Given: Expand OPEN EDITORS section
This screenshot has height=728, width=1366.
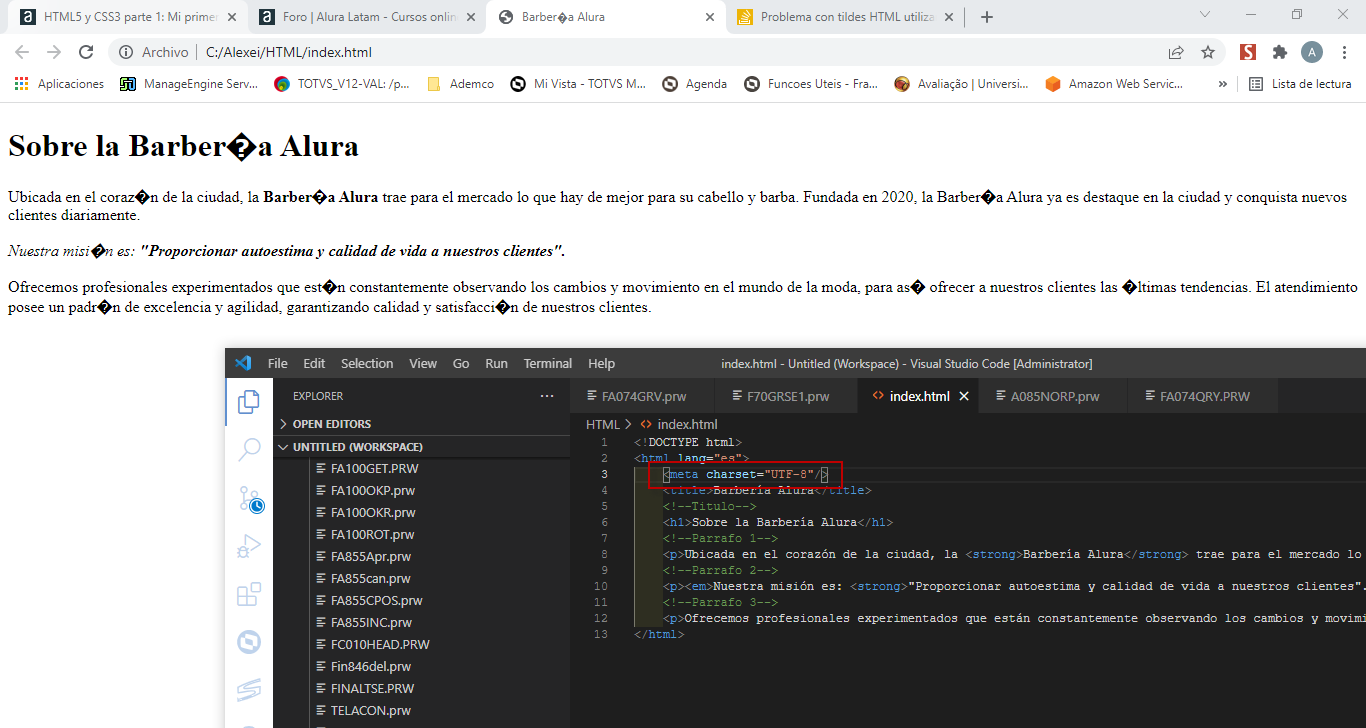Looking at the screenshot, I should pos(421,424).
